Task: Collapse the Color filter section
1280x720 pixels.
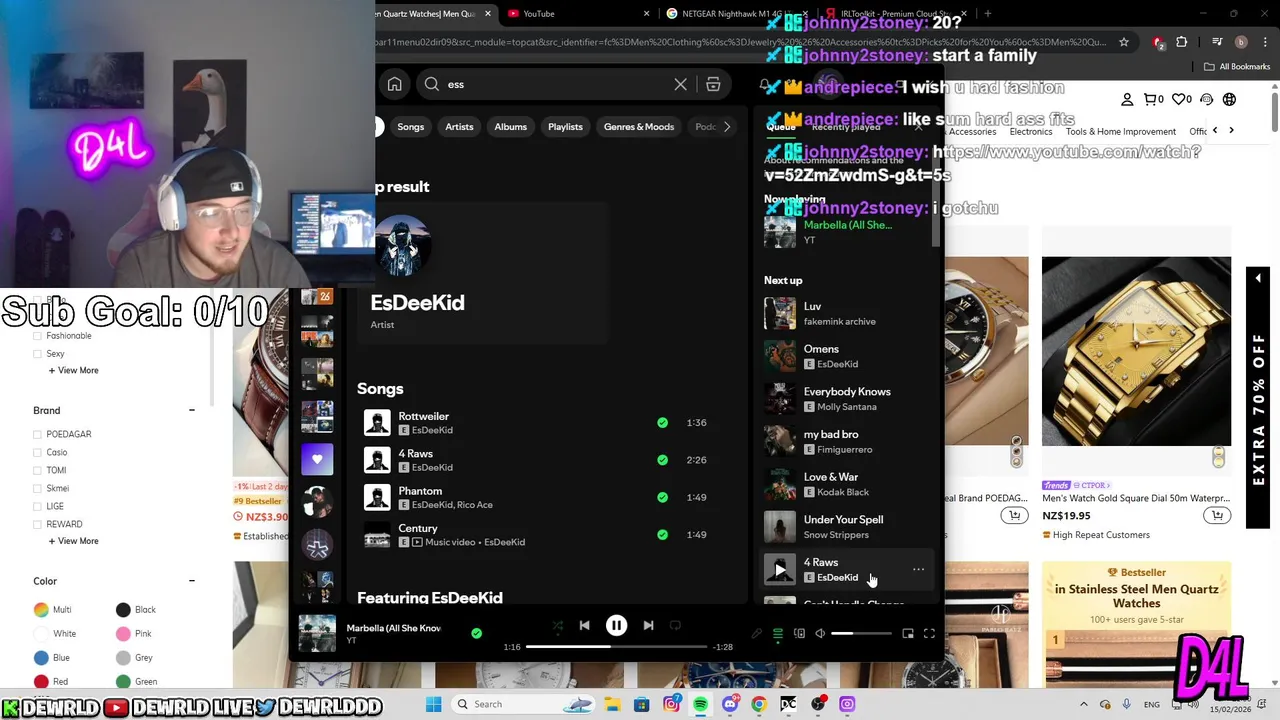Action: point(192,581)
